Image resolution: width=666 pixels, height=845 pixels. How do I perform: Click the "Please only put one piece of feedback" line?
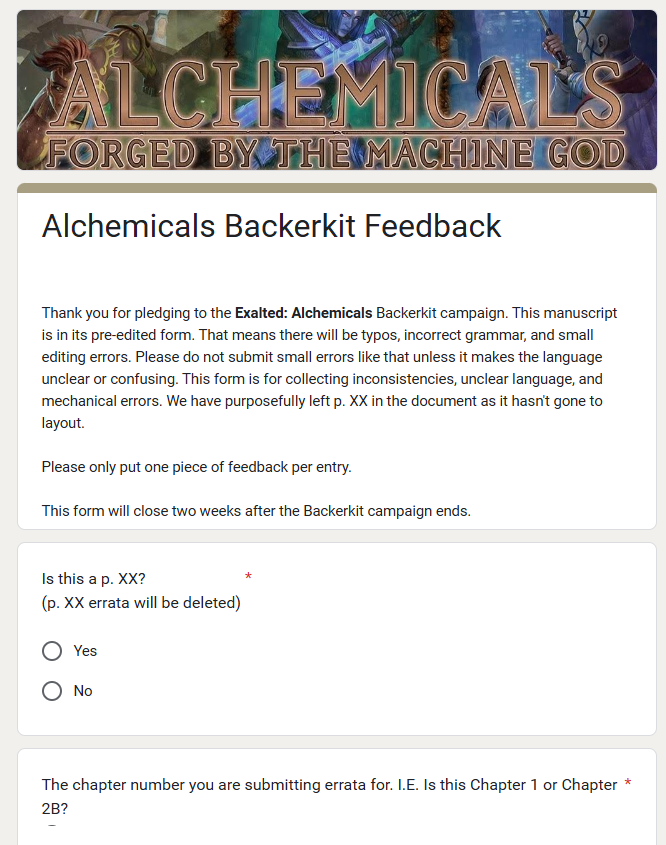tap(196, 467)
